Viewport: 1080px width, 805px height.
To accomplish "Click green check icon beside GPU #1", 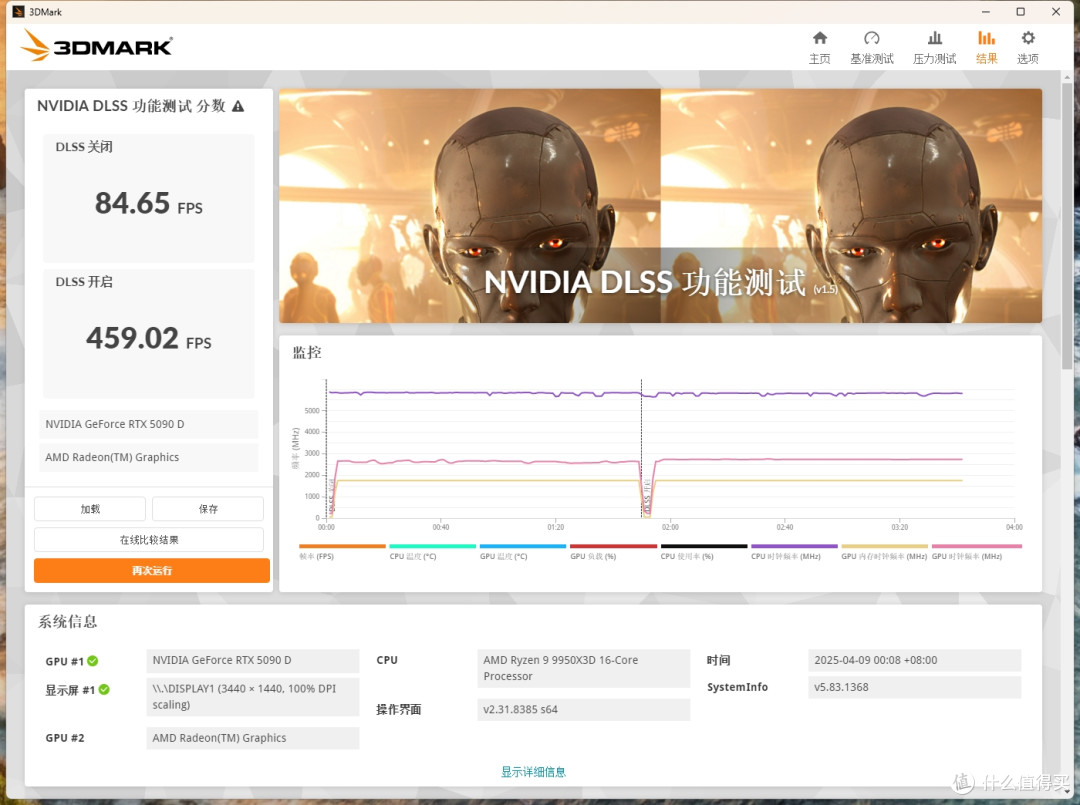I will (x=92, y=661).
